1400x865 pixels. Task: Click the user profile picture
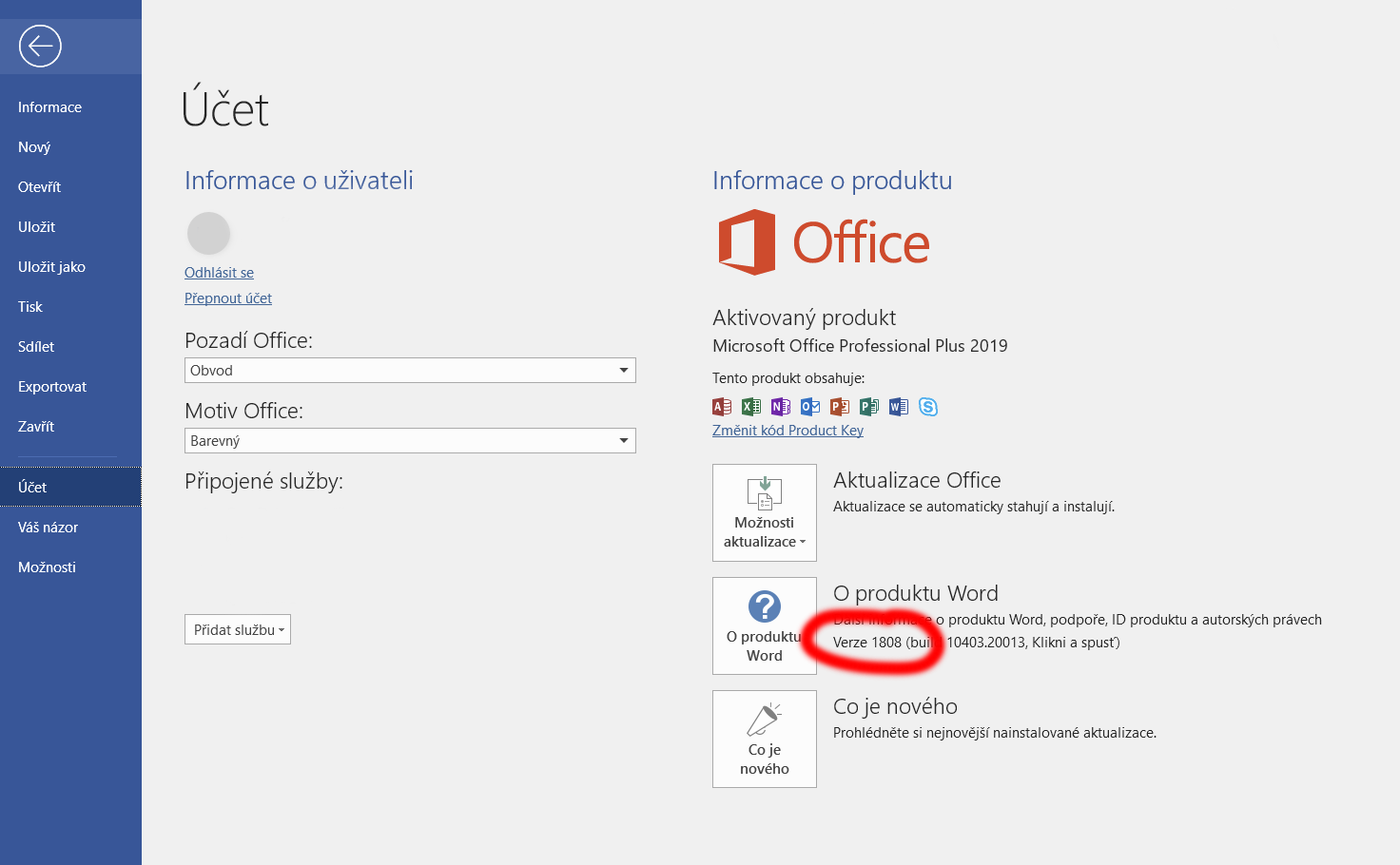click(209, 233)
